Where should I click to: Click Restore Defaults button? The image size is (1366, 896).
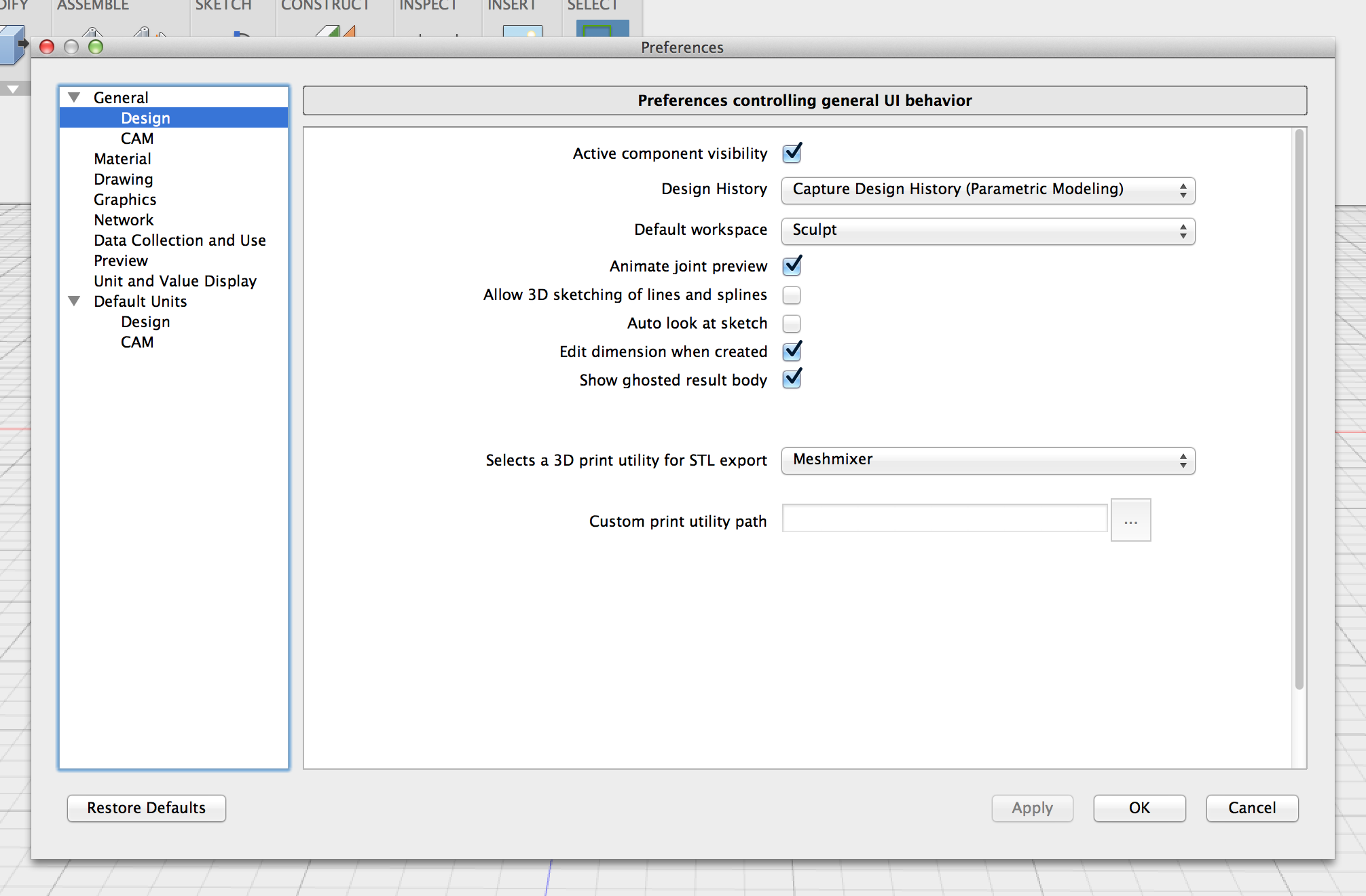(146, 807)
